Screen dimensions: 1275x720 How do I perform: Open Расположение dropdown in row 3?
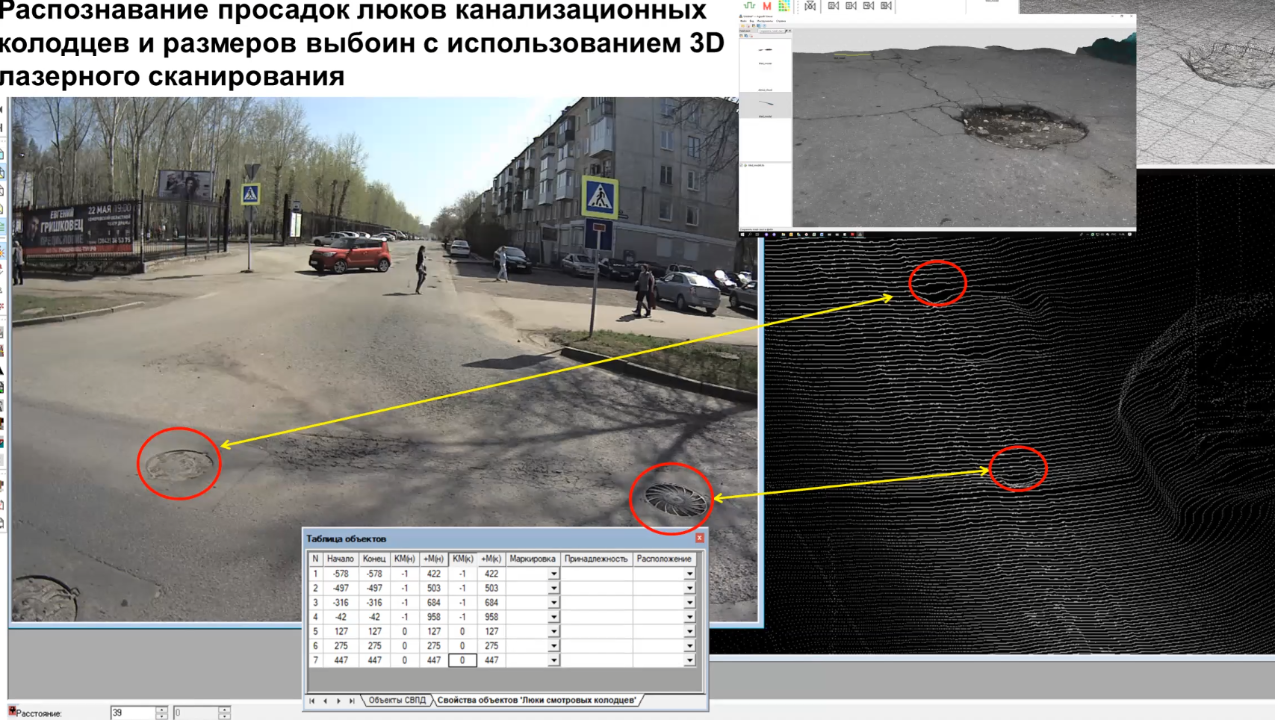coord(689,603)
